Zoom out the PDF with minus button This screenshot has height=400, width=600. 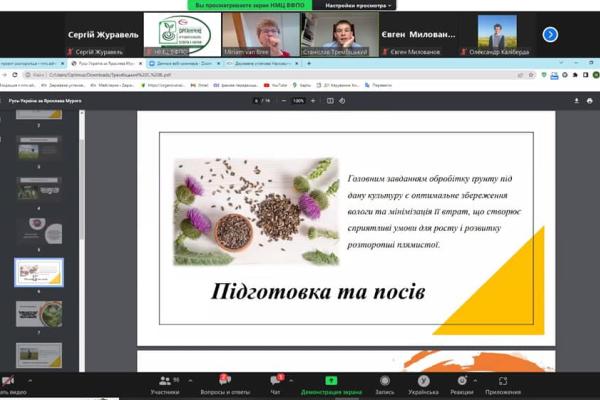click(x=284, y=101)
